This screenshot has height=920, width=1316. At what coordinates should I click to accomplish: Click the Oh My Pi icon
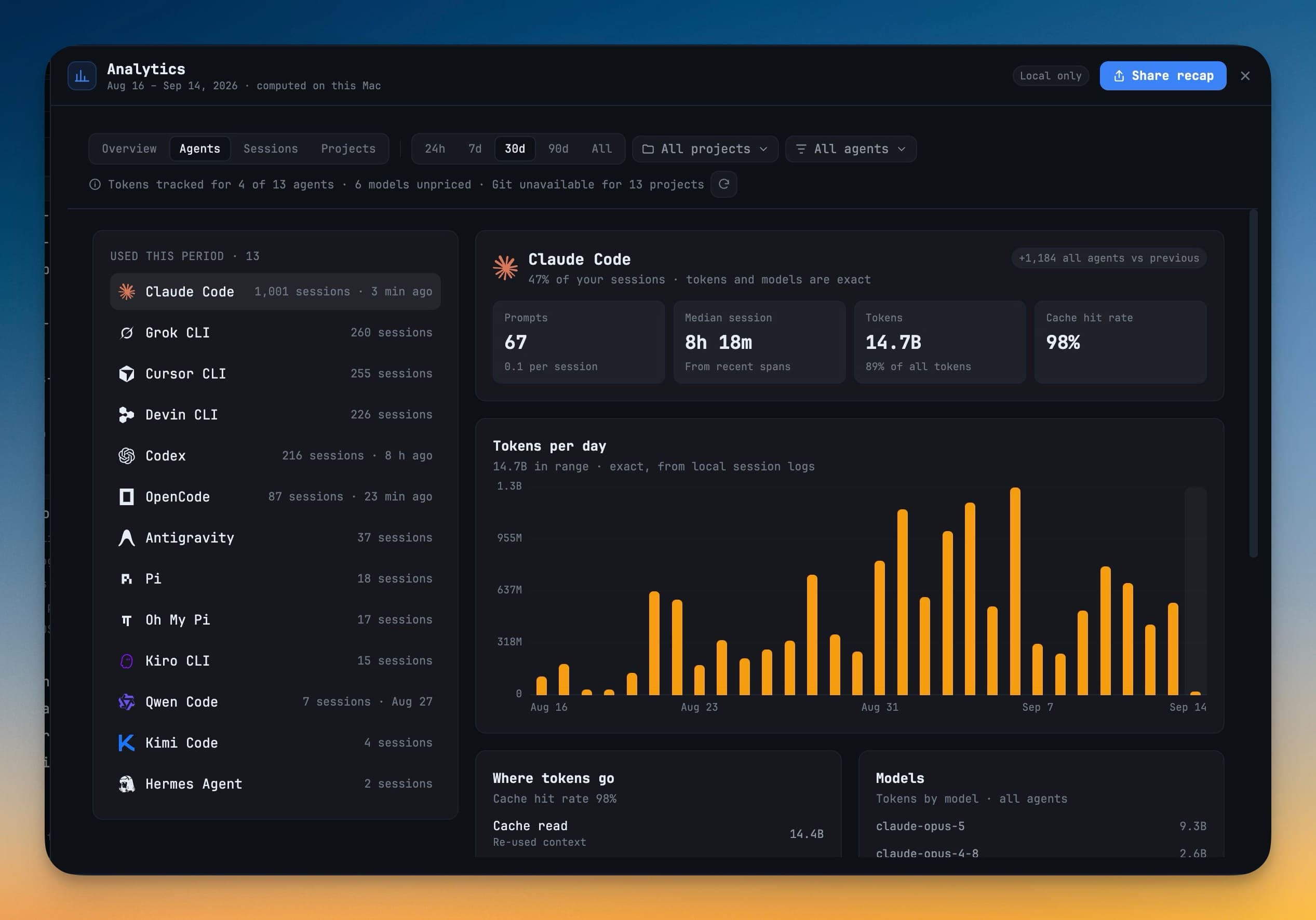127,620
